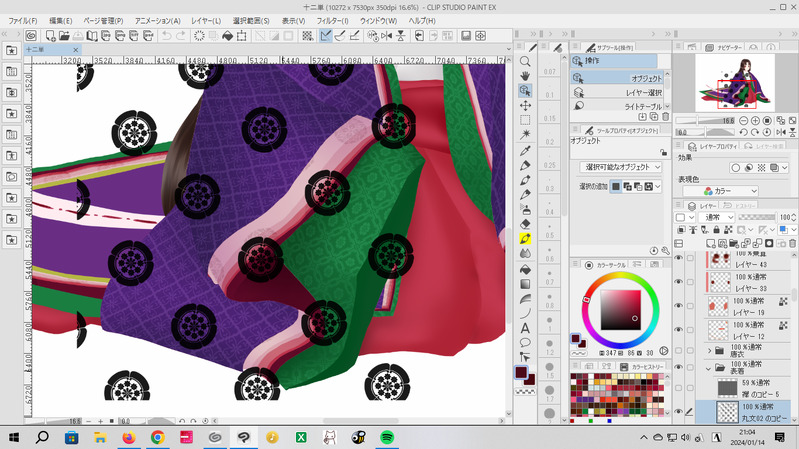Select the Operation object tool in tool palette
This screenshot has width=799, height=449.
click(x=525, y=90)
